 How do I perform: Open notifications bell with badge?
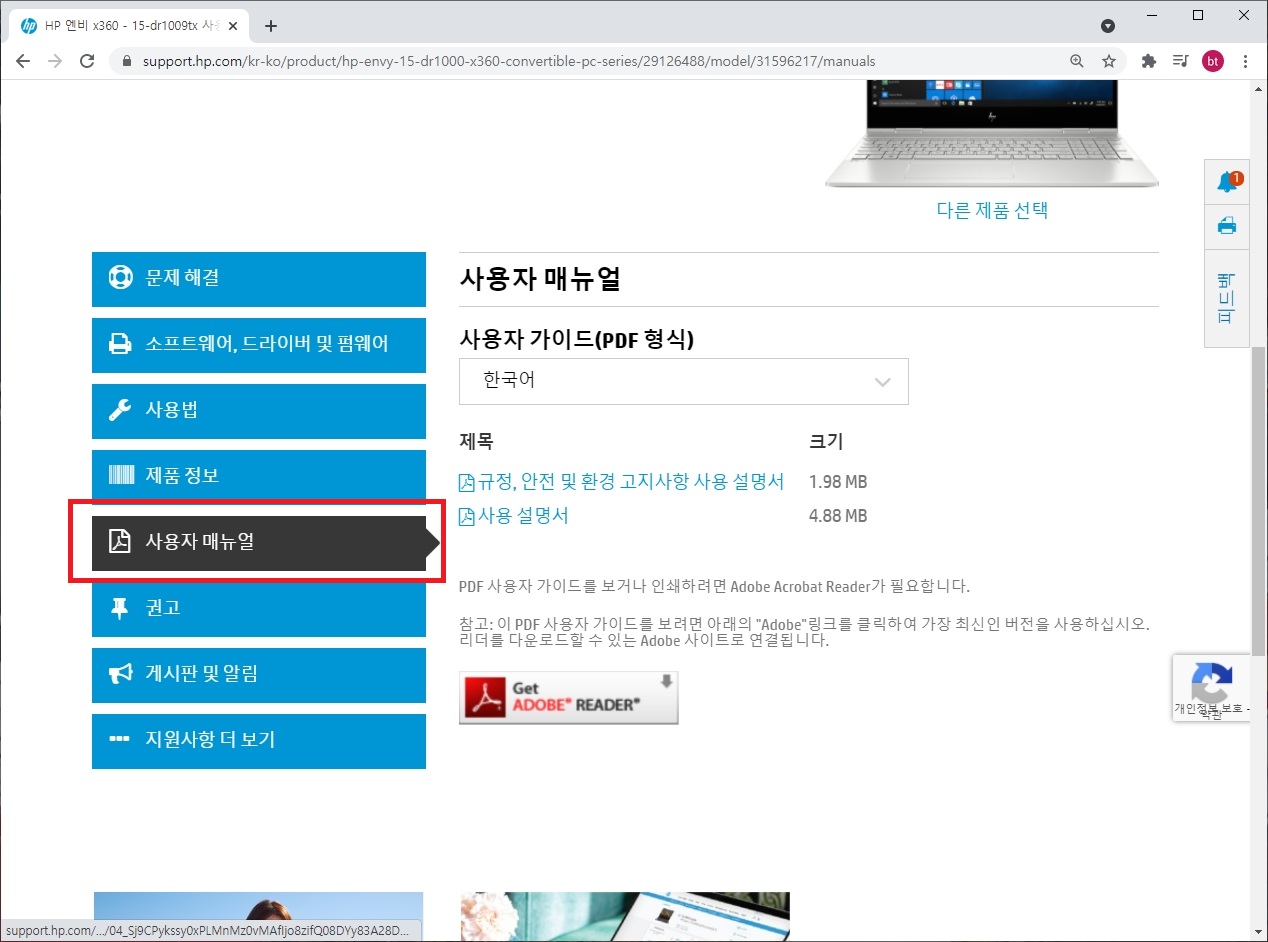coord(1228,182)
